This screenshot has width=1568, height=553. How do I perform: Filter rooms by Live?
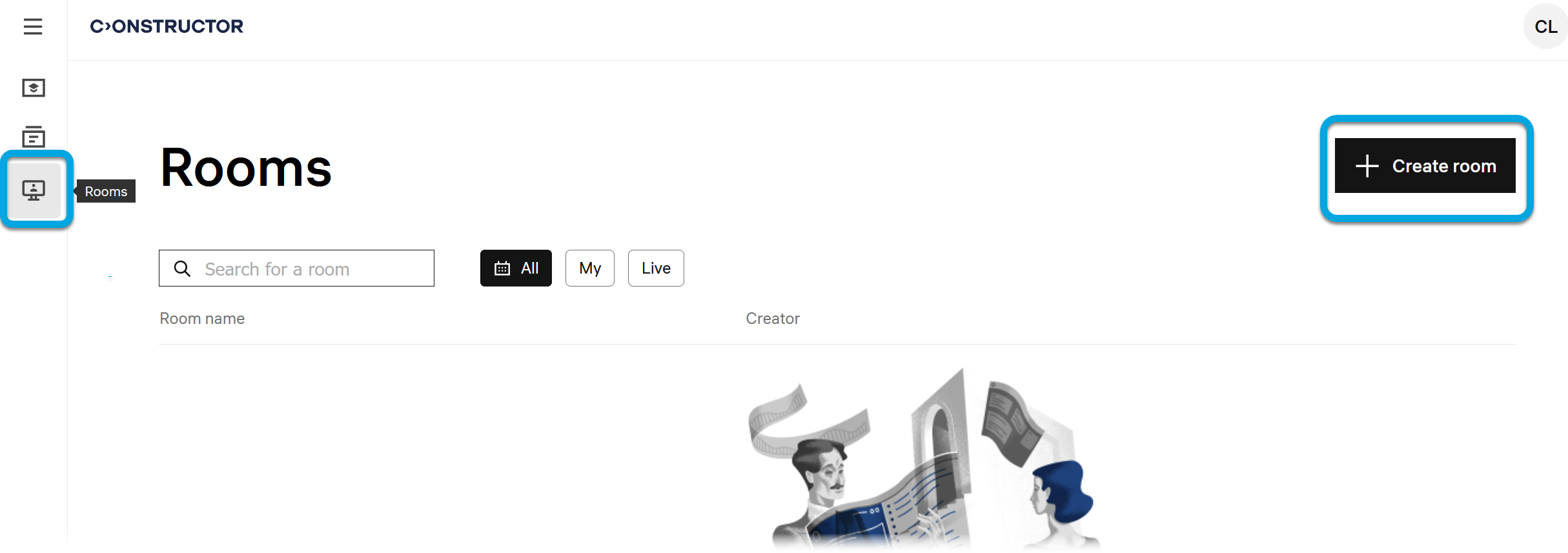(x=656, y=268)
